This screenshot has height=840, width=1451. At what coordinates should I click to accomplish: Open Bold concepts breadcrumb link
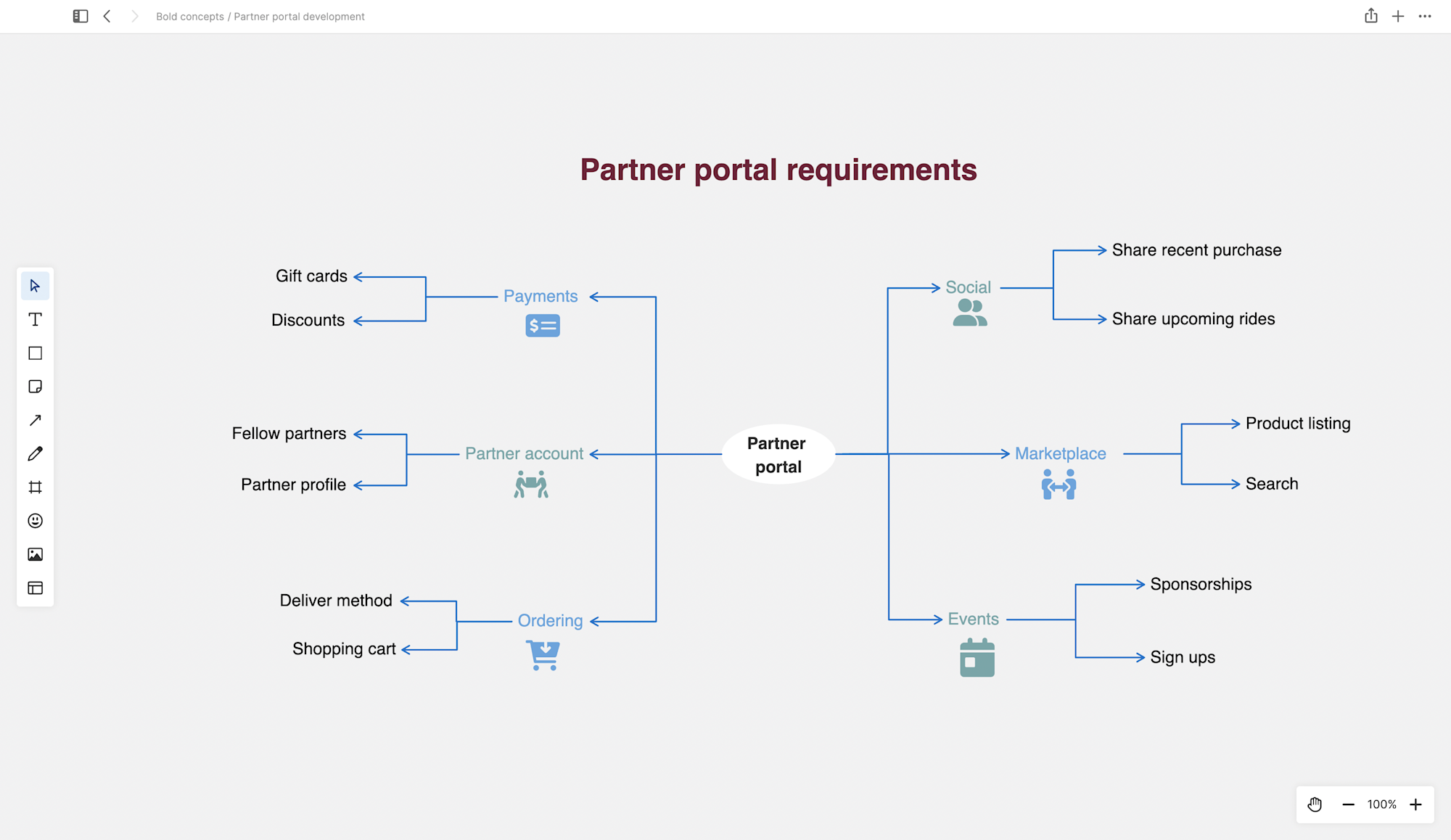point(190,17)
